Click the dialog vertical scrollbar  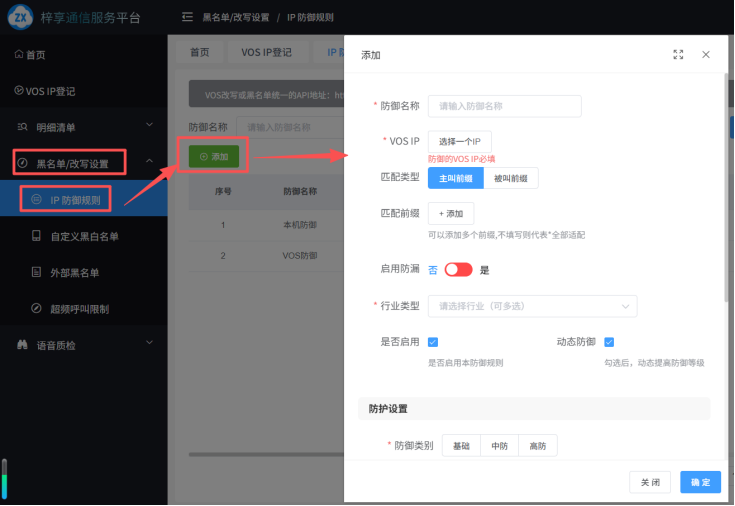click(727, 188)
